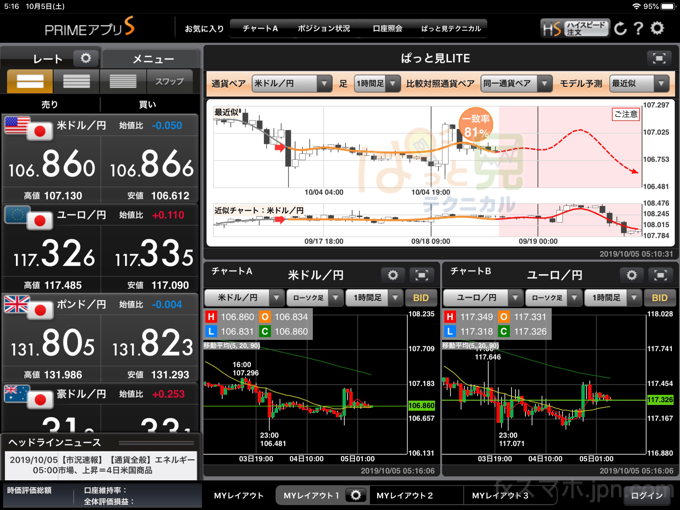Switch to the レート tab
Image resolution: width=680 pixels, height=510 pixels.
pos(47,59)
